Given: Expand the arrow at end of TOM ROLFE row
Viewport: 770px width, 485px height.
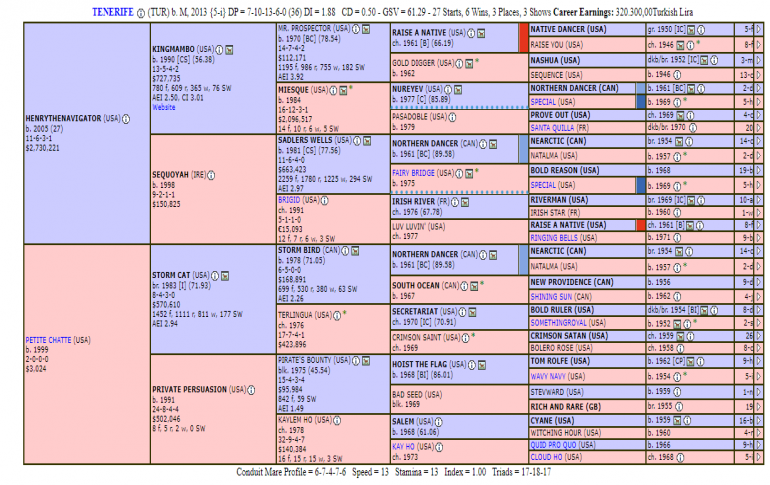Looking at the screenshot, I should [763, 361].
